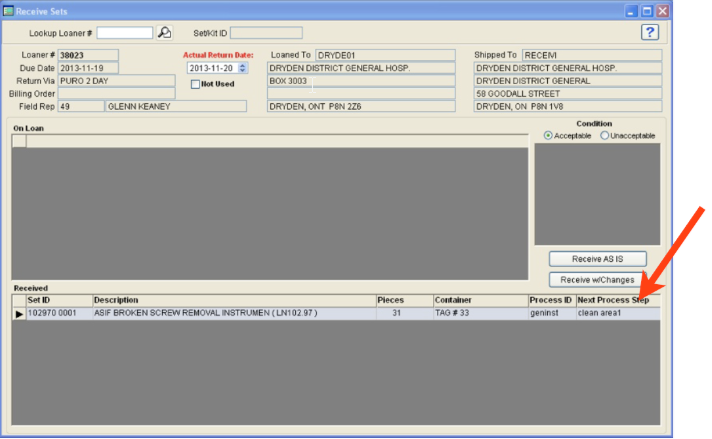The width and height of the screenshot is (712, 439).
Task: Click the Actual Return Date spinner arrows
Action: (242, 68)
